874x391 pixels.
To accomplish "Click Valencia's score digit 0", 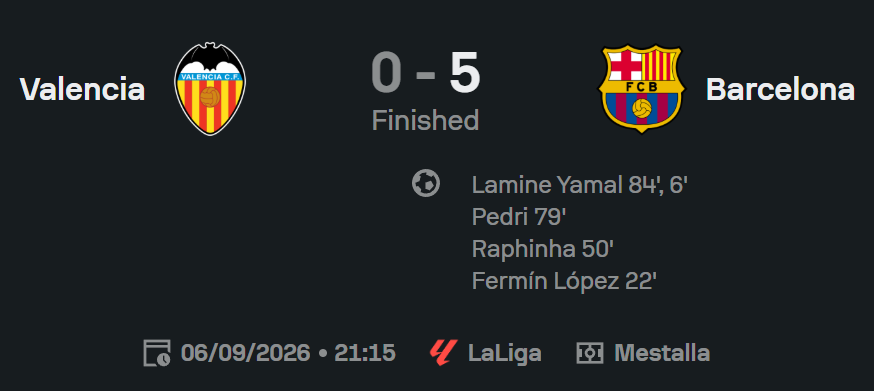I will click(387, 74).
